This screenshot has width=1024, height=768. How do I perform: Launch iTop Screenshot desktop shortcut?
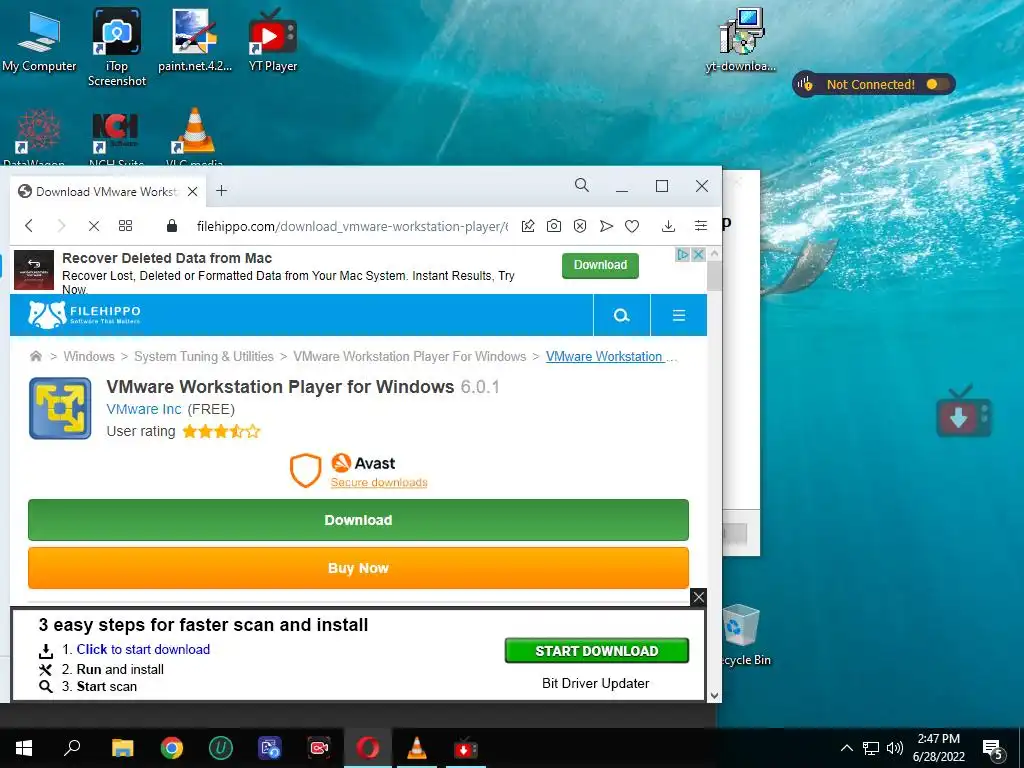pyautogui.click(x=117, y=47)
